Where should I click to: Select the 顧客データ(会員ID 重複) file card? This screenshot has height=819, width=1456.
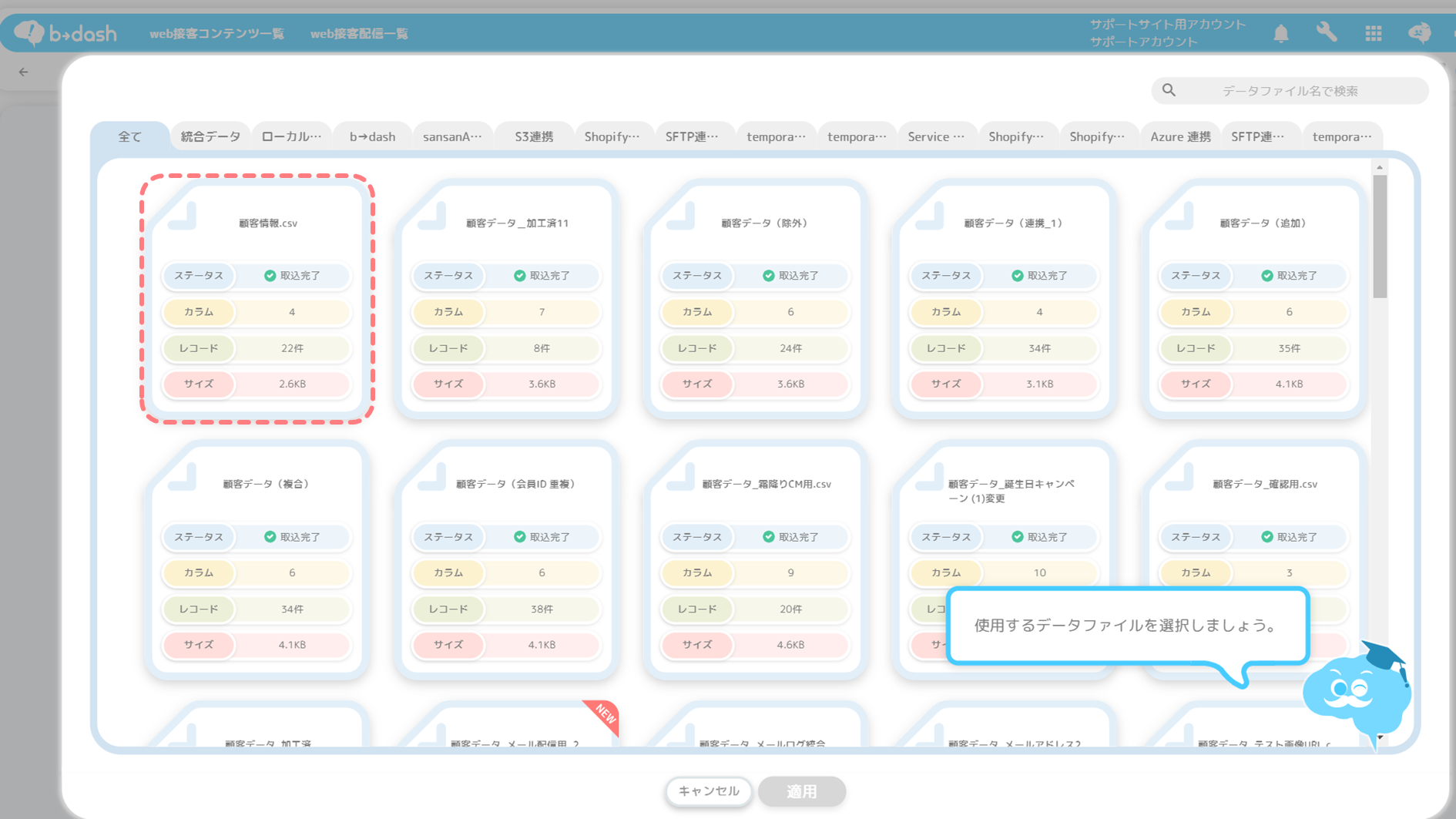click(507, 560)
